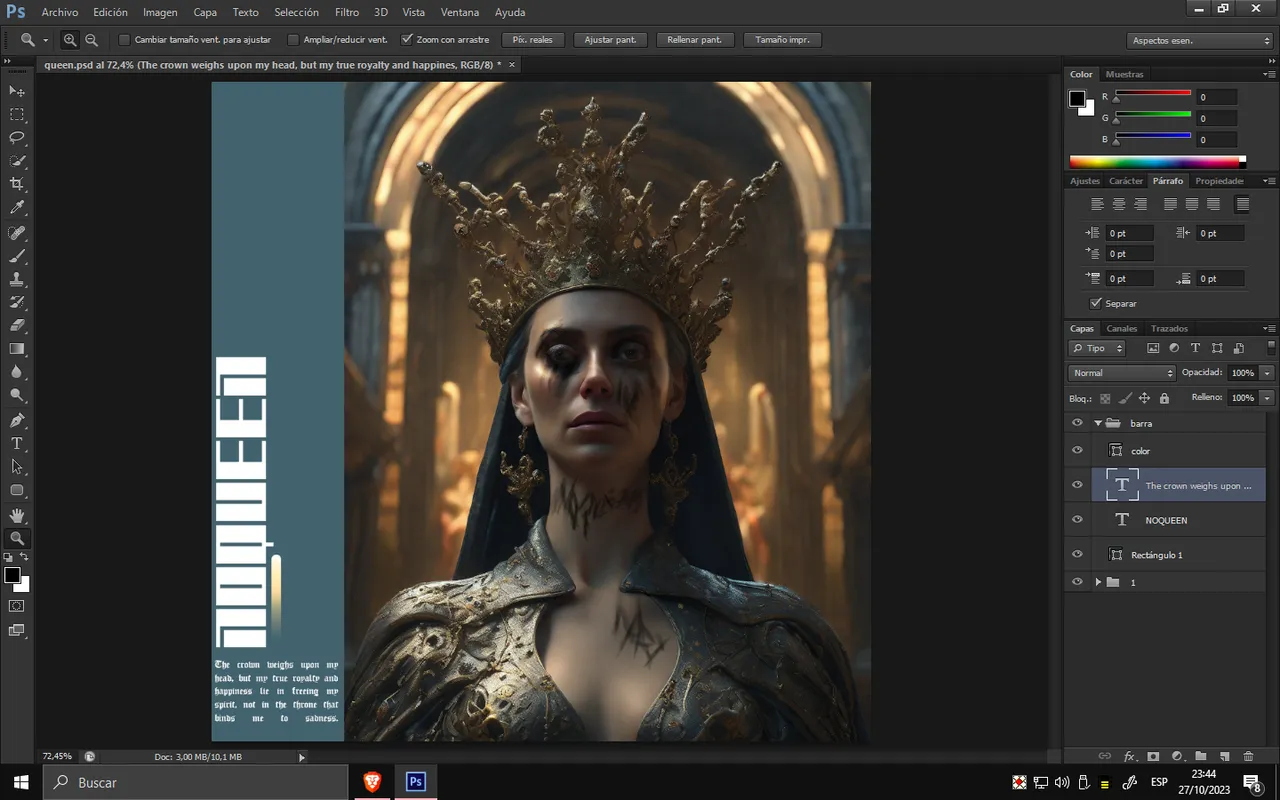Select the Spot Healing Brush tool
Viewport: 1280px width, 800px height.
(17, 232)
